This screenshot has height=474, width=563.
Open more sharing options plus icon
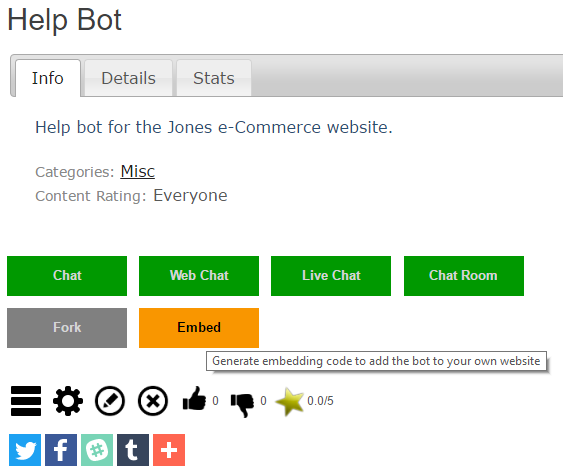pyautogui.click(x=169, y=450)
